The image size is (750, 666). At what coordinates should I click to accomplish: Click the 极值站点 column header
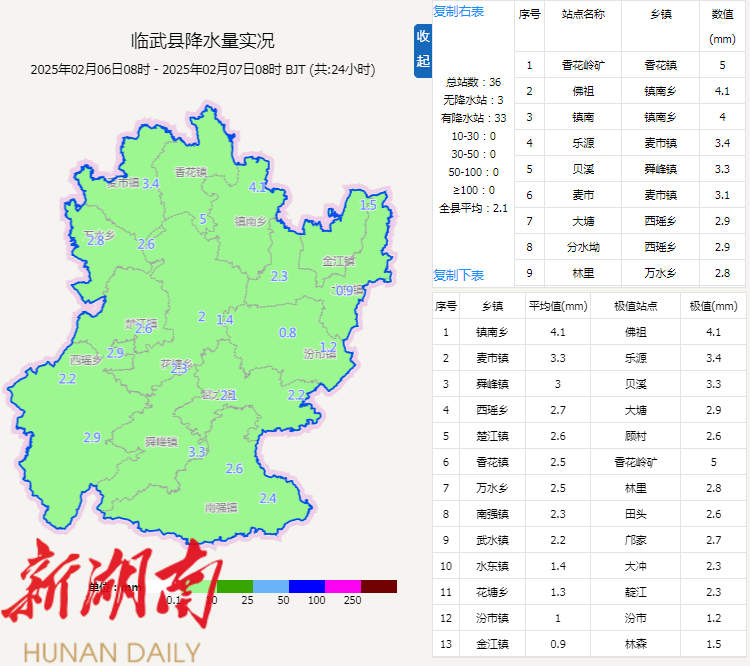635,306
